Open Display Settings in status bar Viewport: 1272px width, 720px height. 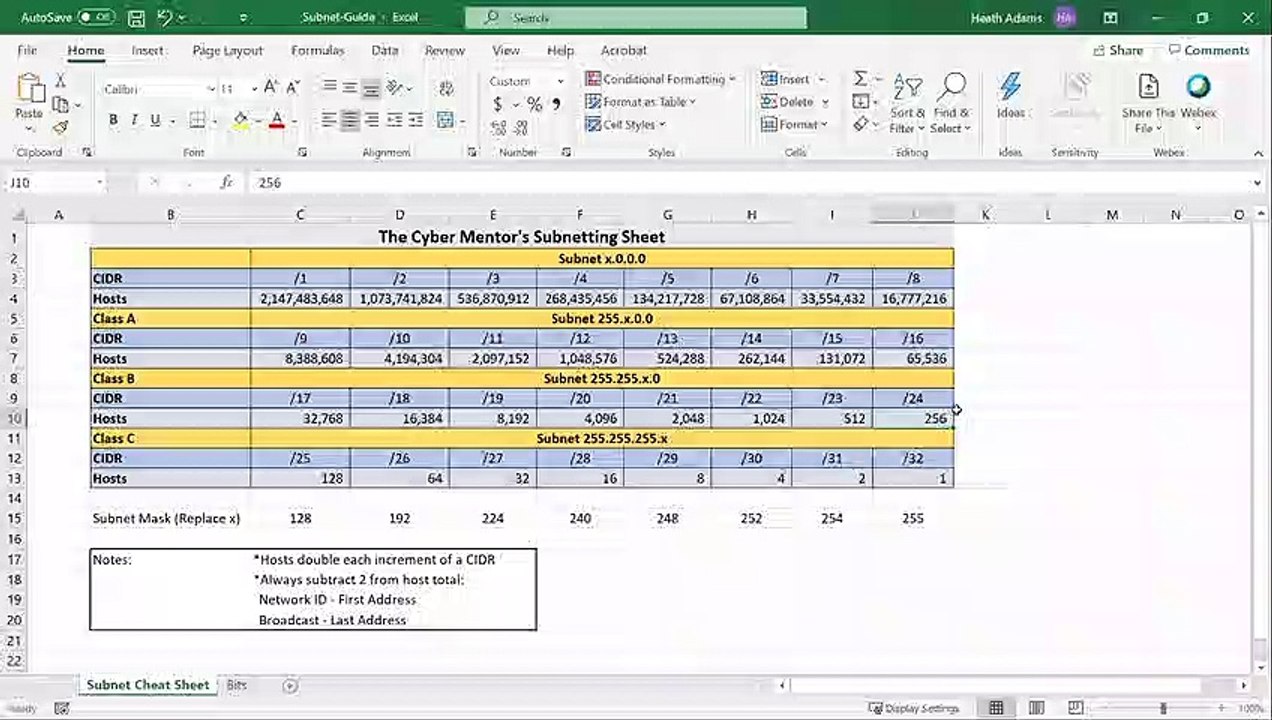[913, 708]
